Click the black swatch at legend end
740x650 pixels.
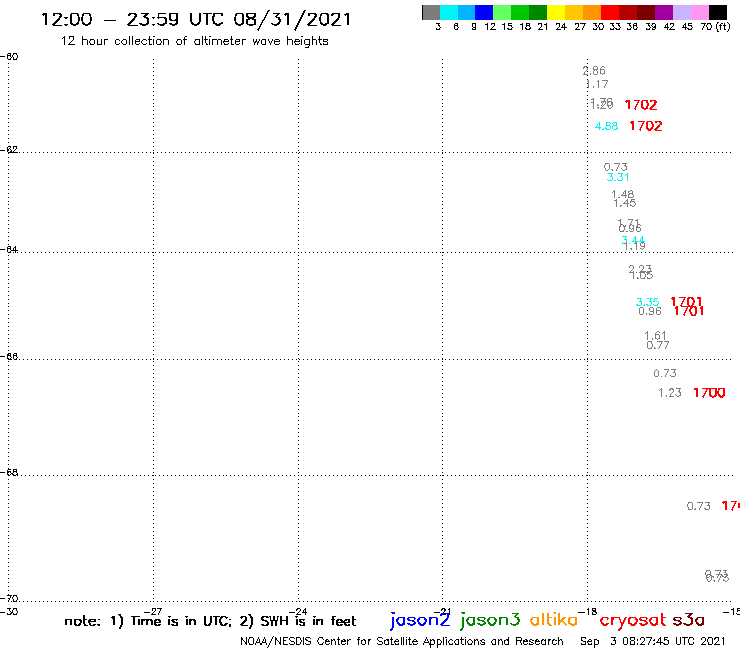pos(718,12)
